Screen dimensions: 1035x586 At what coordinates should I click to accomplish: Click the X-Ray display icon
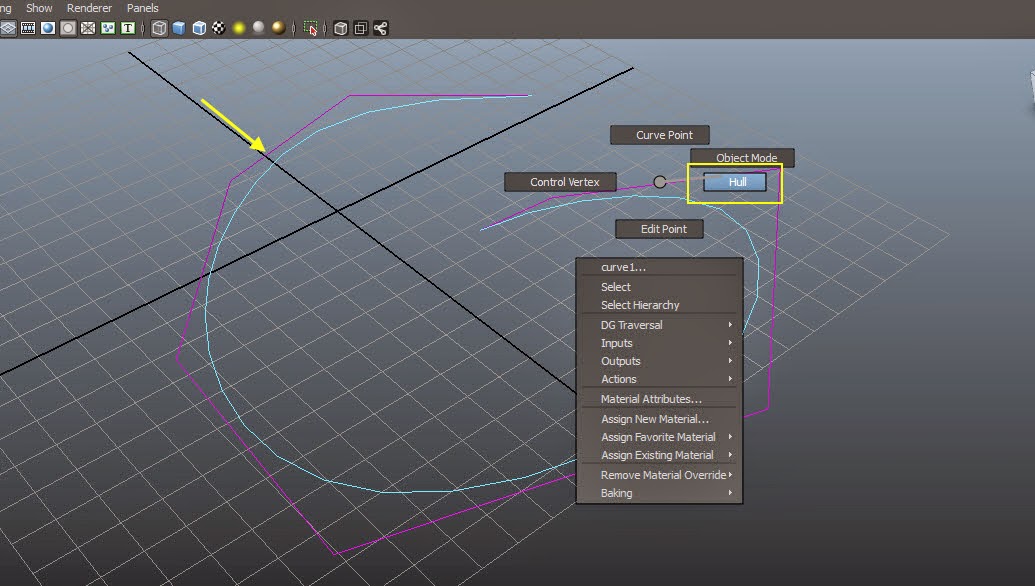click(x=87, y=28)
